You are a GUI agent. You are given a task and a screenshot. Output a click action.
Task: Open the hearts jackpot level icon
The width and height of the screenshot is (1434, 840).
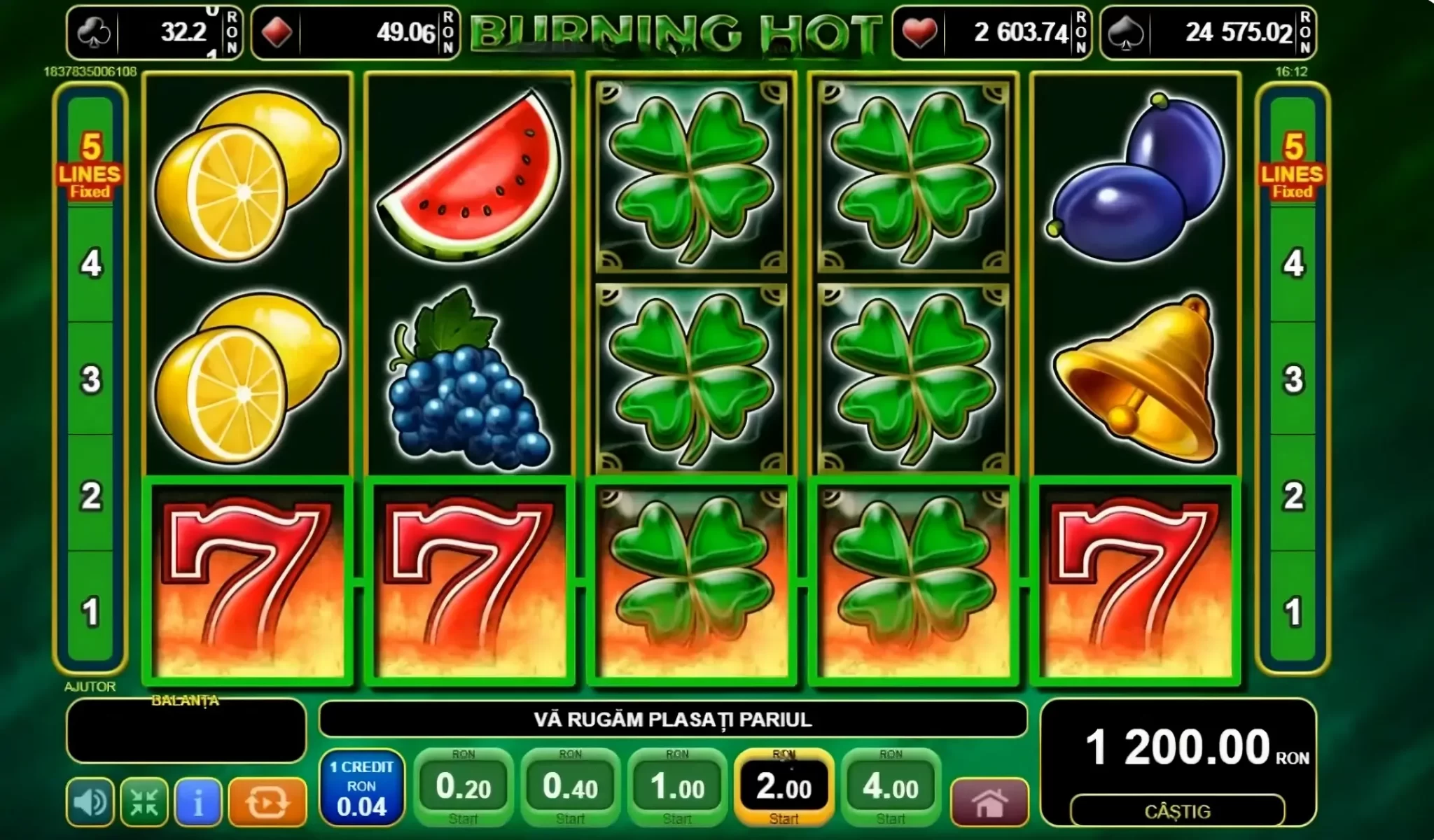(919, 33)
